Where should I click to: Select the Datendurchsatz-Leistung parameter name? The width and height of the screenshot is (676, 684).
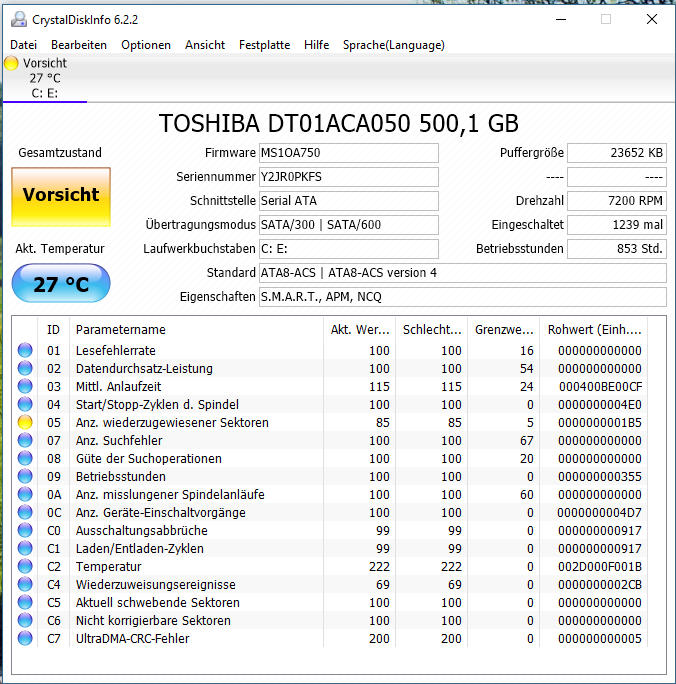tap(144, 369)
